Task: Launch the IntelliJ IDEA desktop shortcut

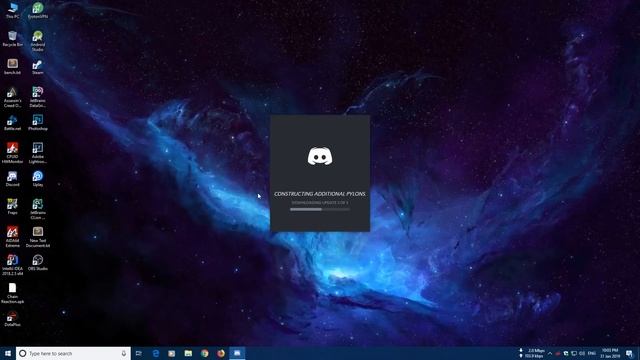Action: [12, 265]
